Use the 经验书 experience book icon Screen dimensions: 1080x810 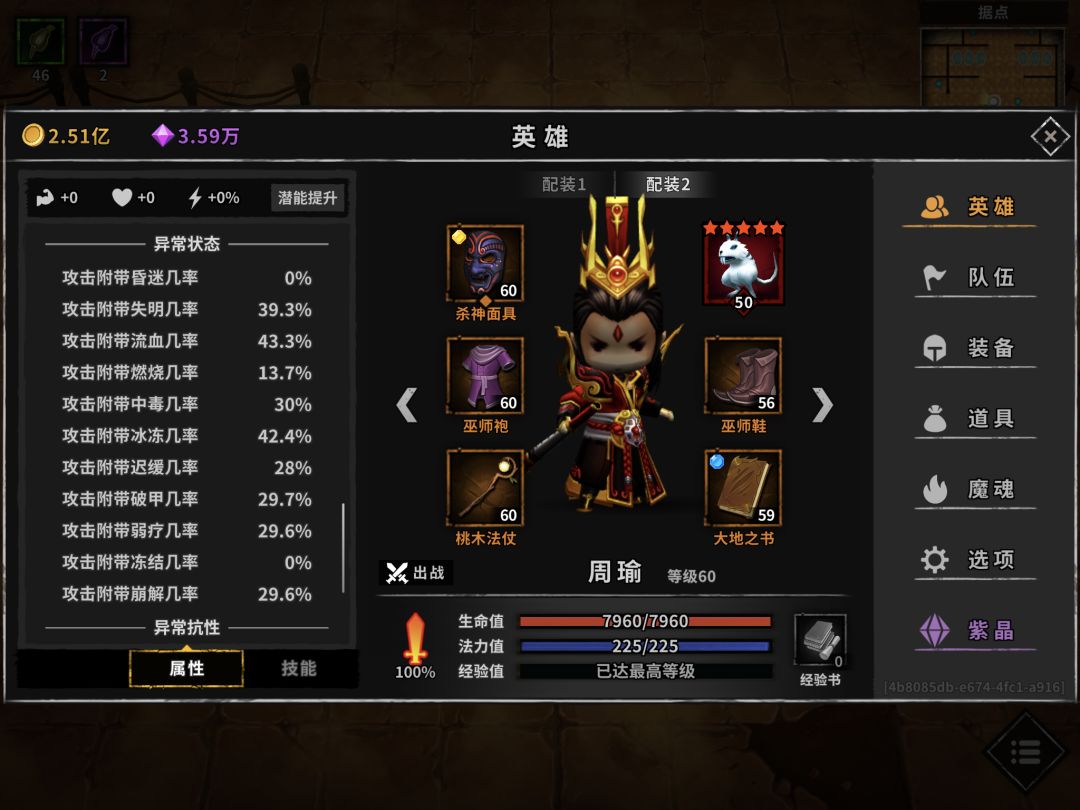point(820,641)
